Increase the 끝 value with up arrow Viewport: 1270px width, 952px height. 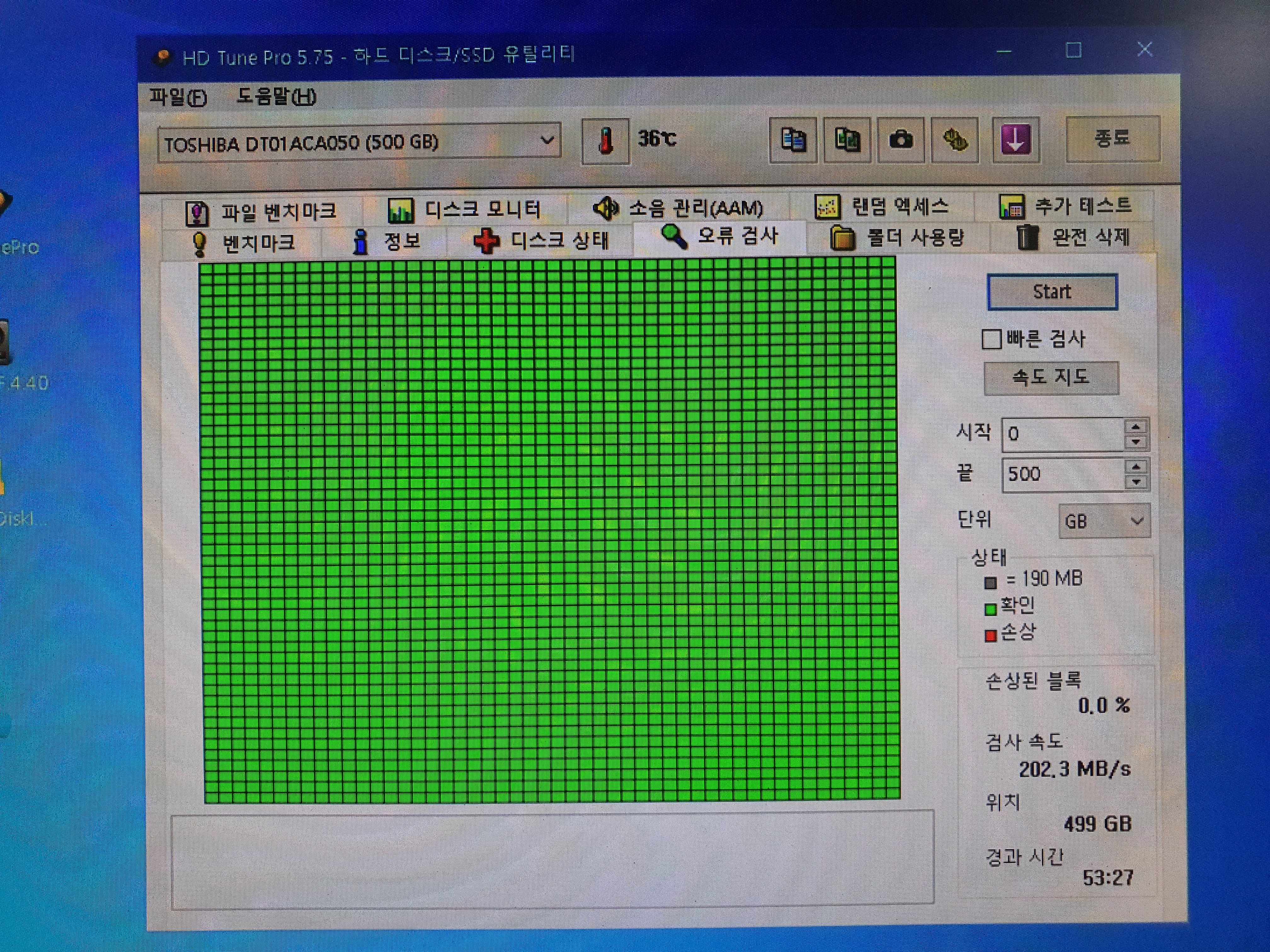[x=1136, y=467]
